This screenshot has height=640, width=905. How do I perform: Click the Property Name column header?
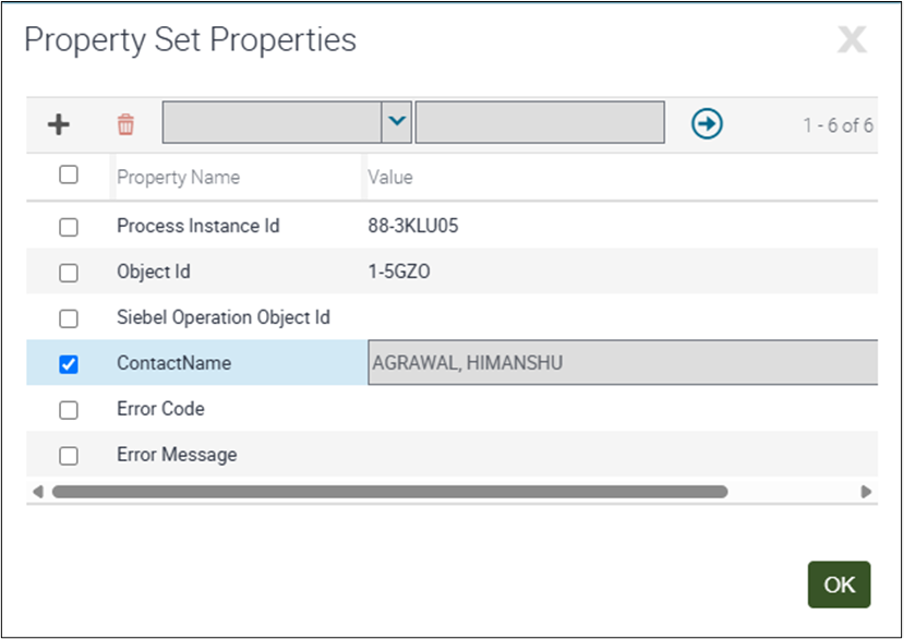click(179, 177)
